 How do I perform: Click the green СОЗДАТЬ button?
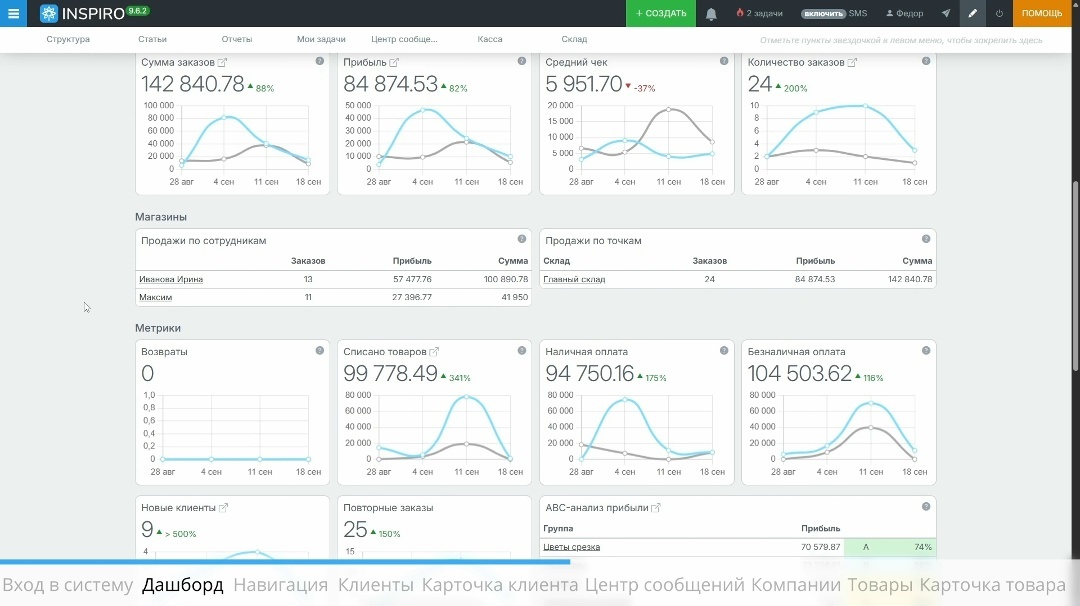pyautogui.click(x=661, y=13)
